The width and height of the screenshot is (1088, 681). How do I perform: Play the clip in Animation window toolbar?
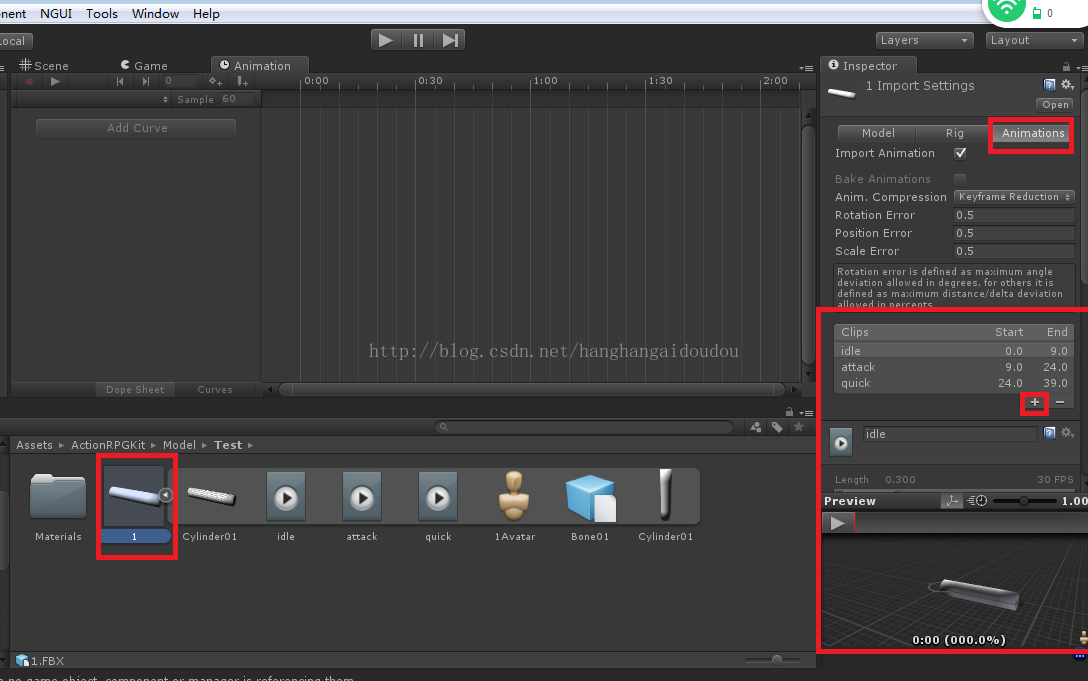[56, 82]
